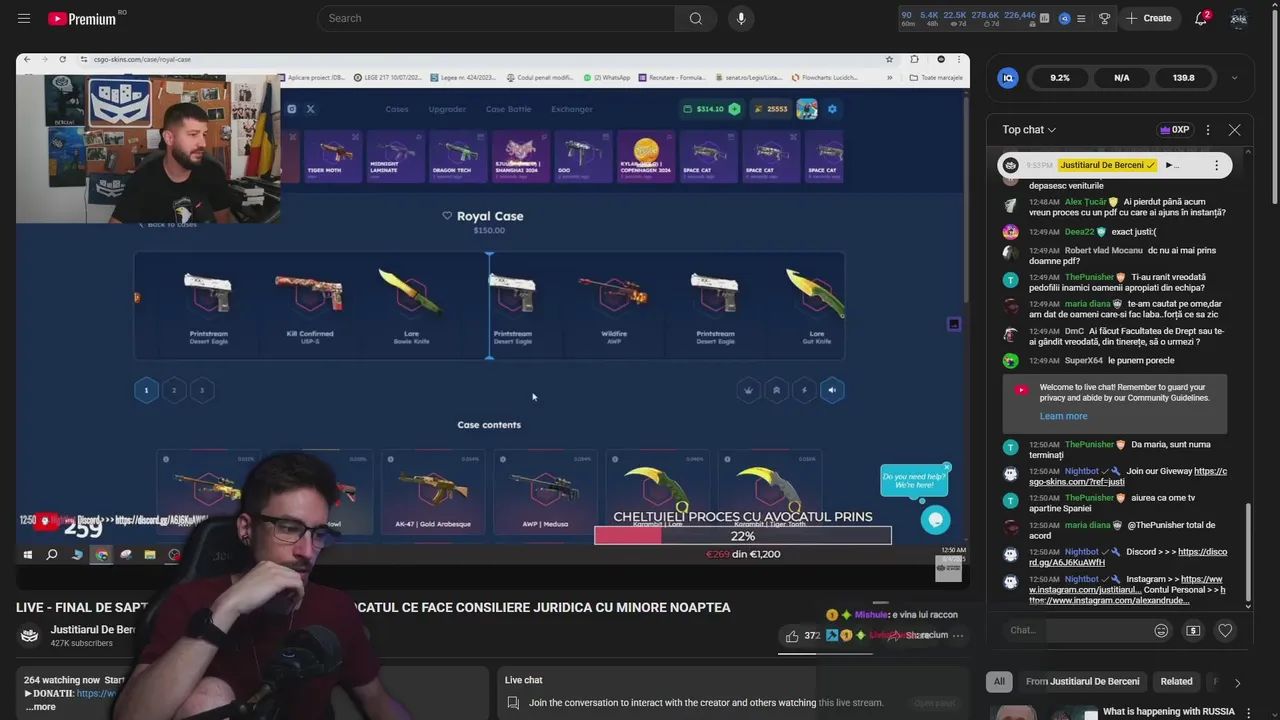Click the donation goal progress bar
1280x720 pixels.
(743, 536)
